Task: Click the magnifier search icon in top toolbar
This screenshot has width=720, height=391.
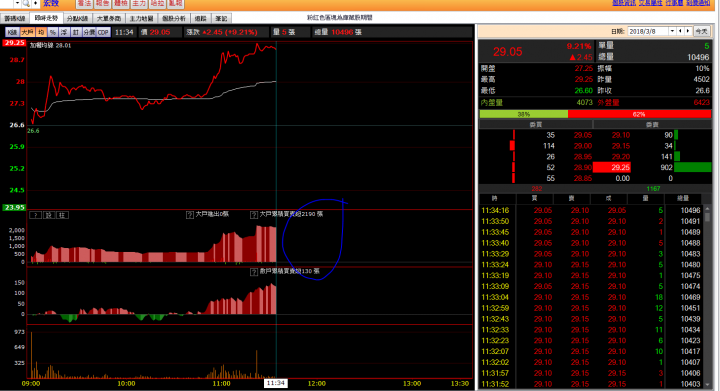Action: (x=26, y=3)
